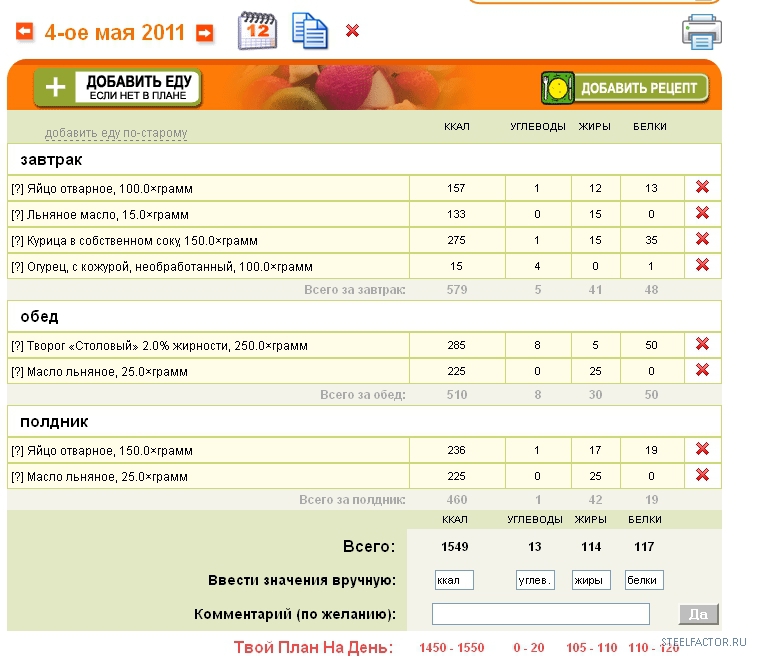Delete the Творог «Столовый» lunch row

(x=702, y=344)
